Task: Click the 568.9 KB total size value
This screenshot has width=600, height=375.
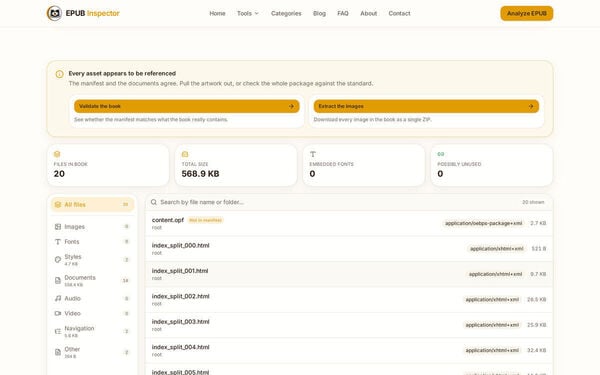Action: 201,174
